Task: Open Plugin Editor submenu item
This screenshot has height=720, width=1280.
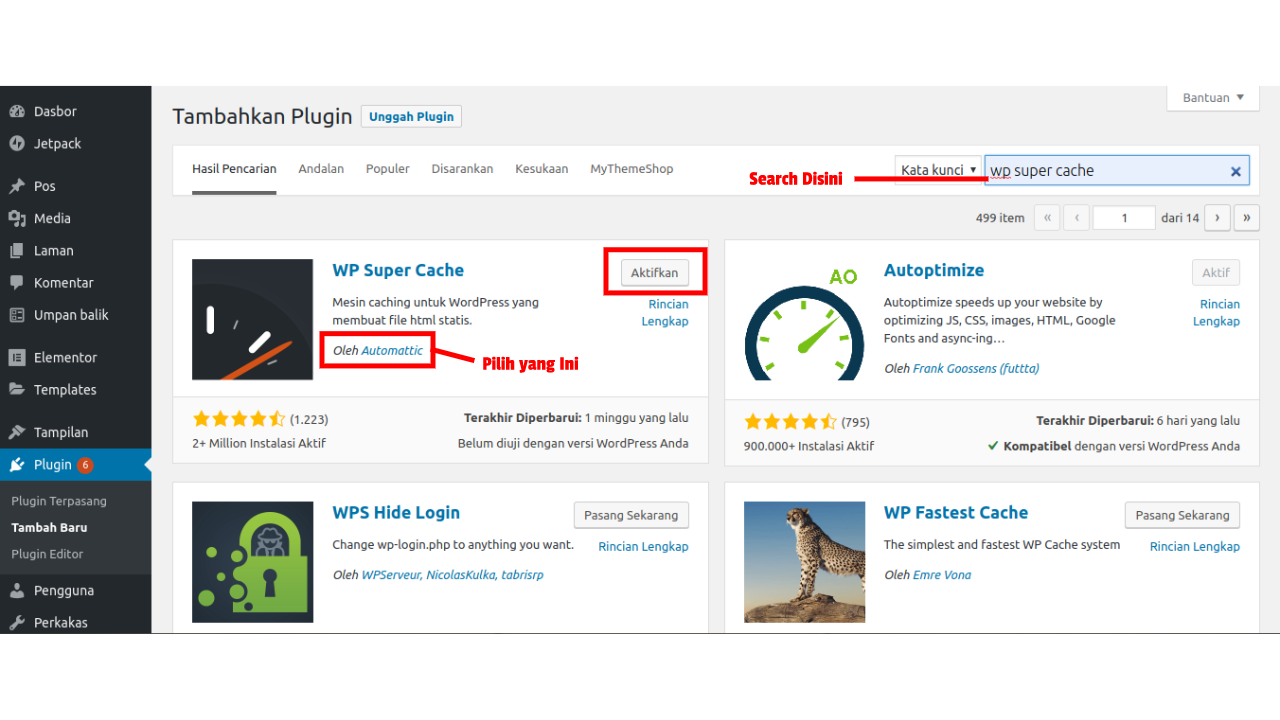Action: tap(47, 554)
